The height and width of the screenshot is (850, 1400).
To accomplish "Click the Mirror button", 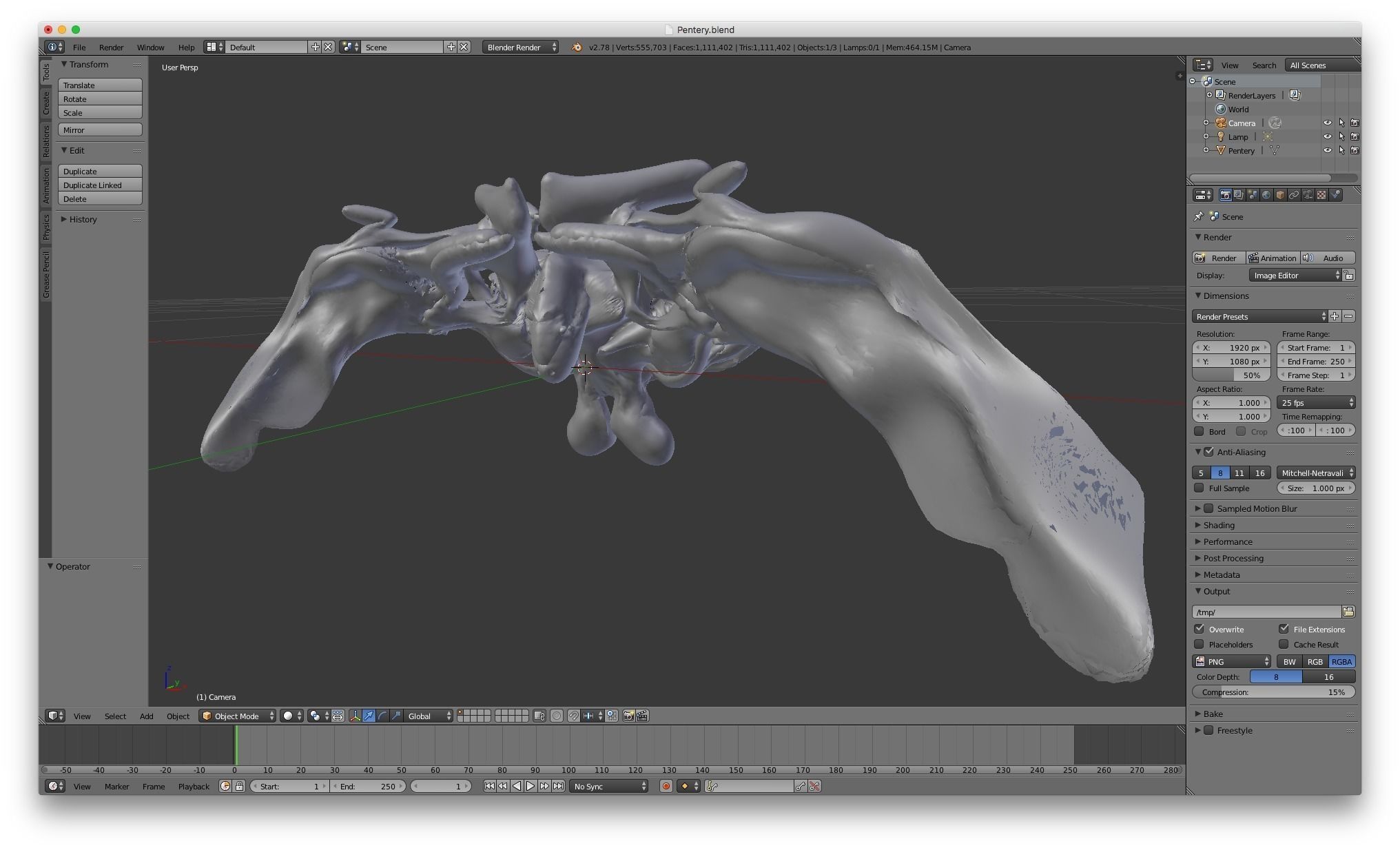I will click(100, 129).
